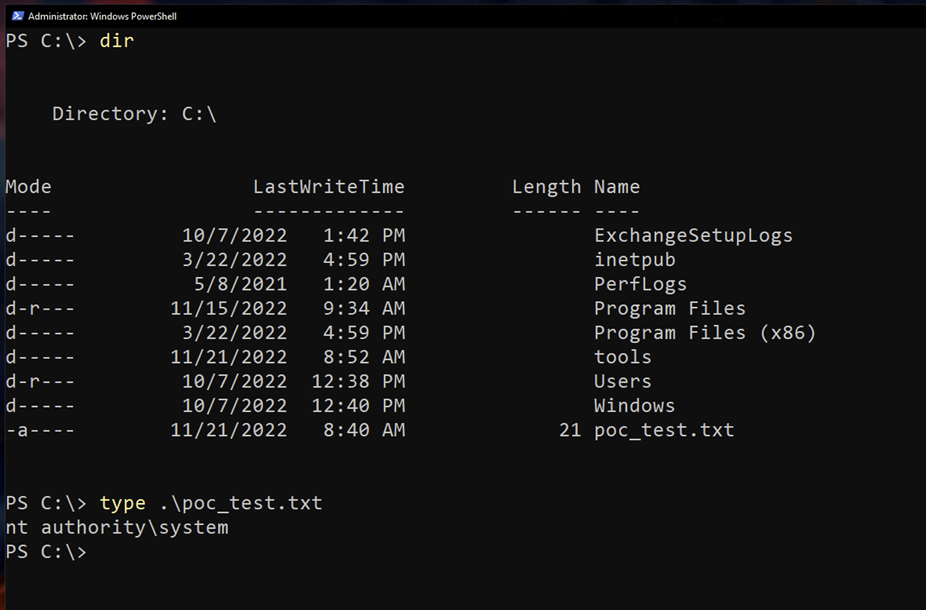Select the yellow type command keyword
The height and width of the screenshot is (610, 926).
pos(122,503)
